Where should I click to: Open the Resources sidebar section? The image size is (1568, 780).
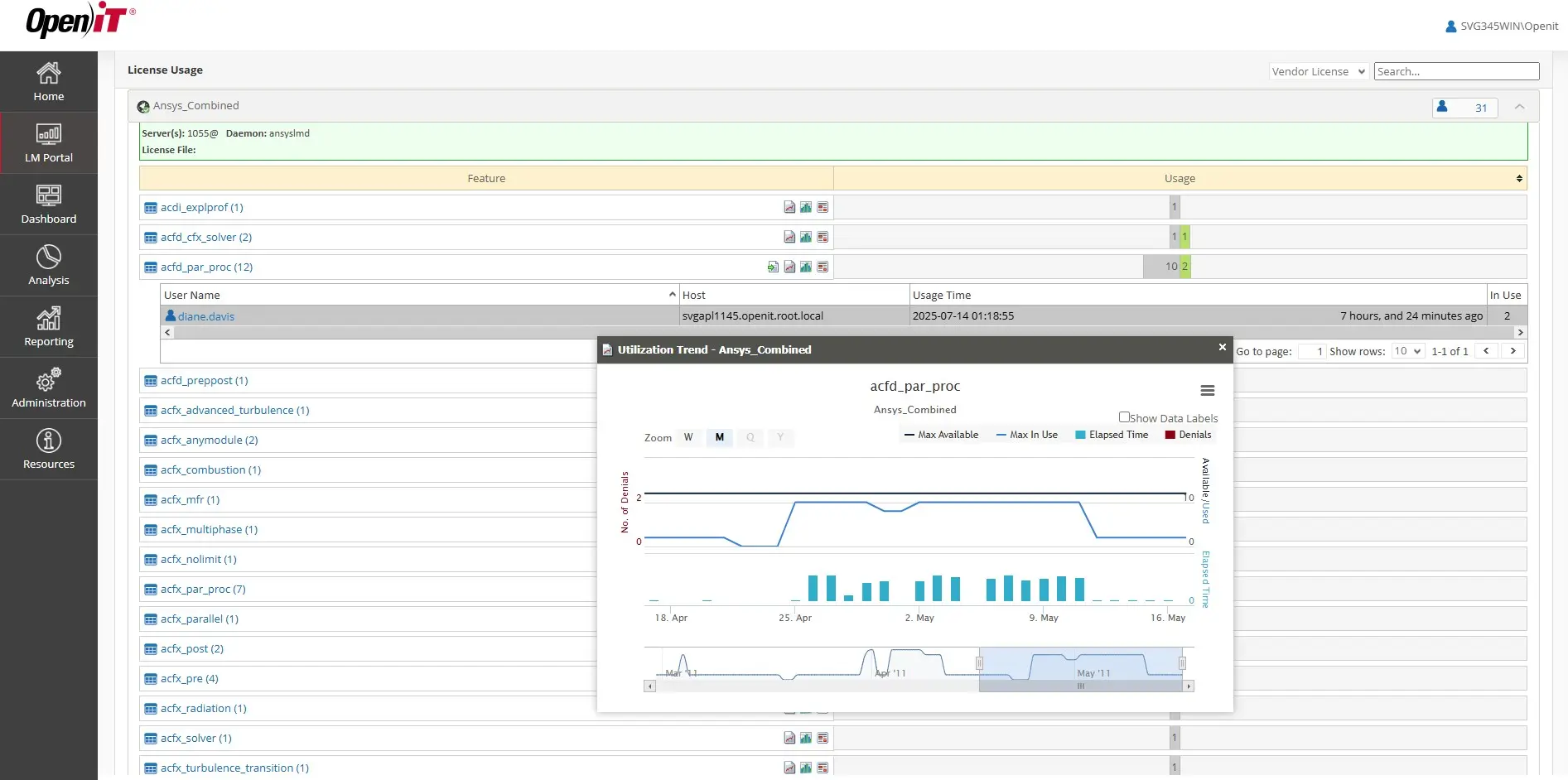(x=49, y=450)
